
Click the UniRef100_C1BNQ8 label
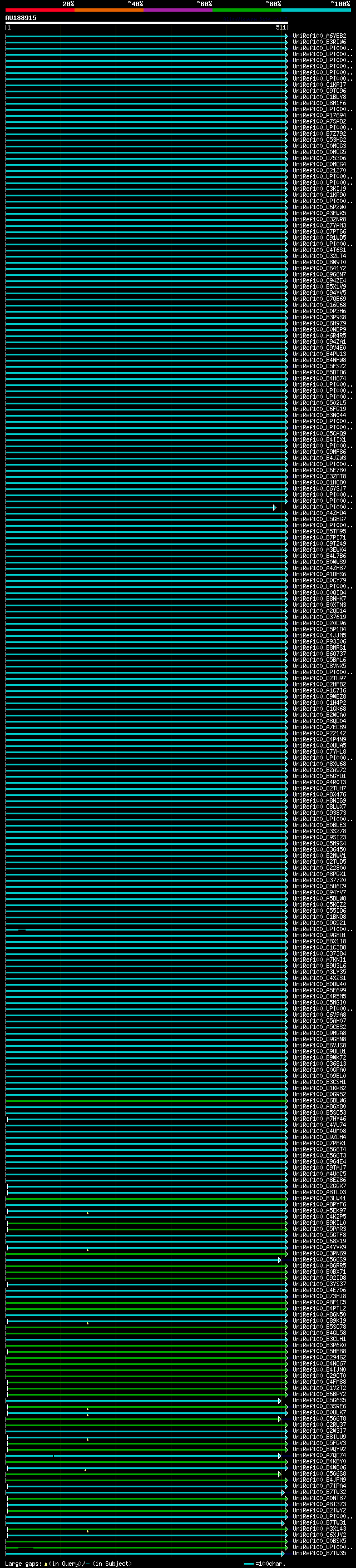319,917
